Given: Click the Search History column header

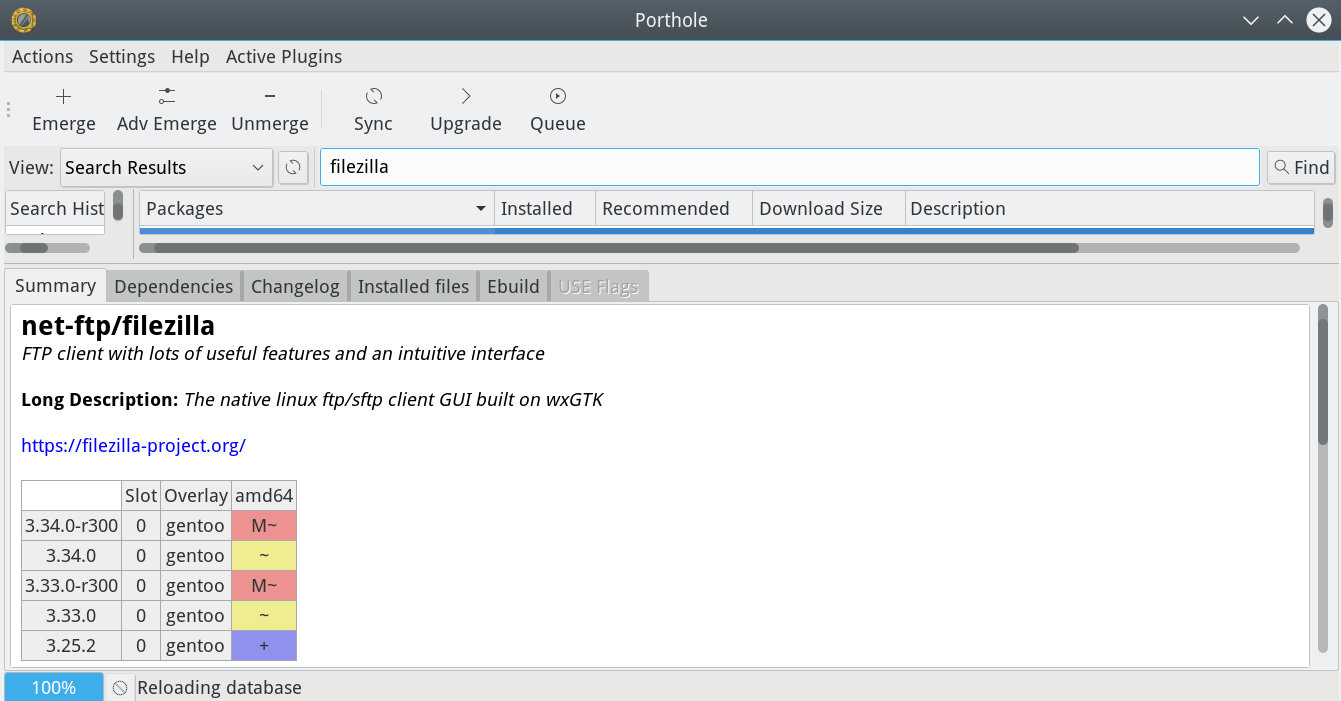Looking at the screenshot, I should (56, 209).
